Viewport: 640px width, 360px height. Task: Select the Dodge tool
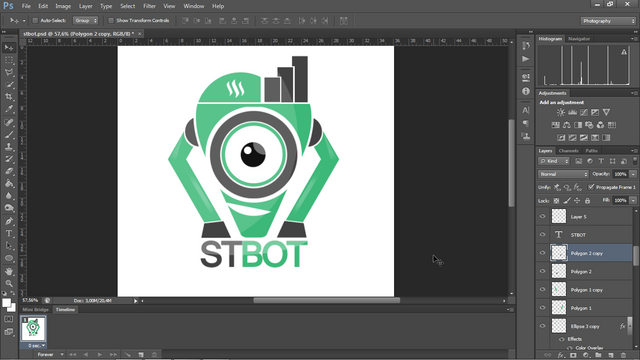(x=9, y=208)
